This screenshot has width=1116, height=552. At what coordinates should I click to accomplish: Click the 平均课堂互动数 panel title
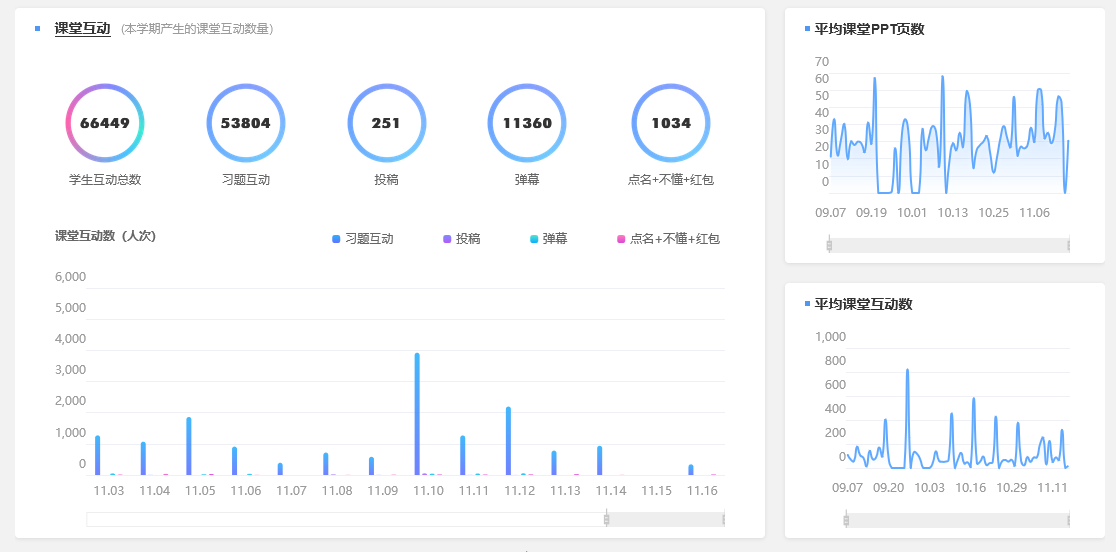[x=863, y=304]
